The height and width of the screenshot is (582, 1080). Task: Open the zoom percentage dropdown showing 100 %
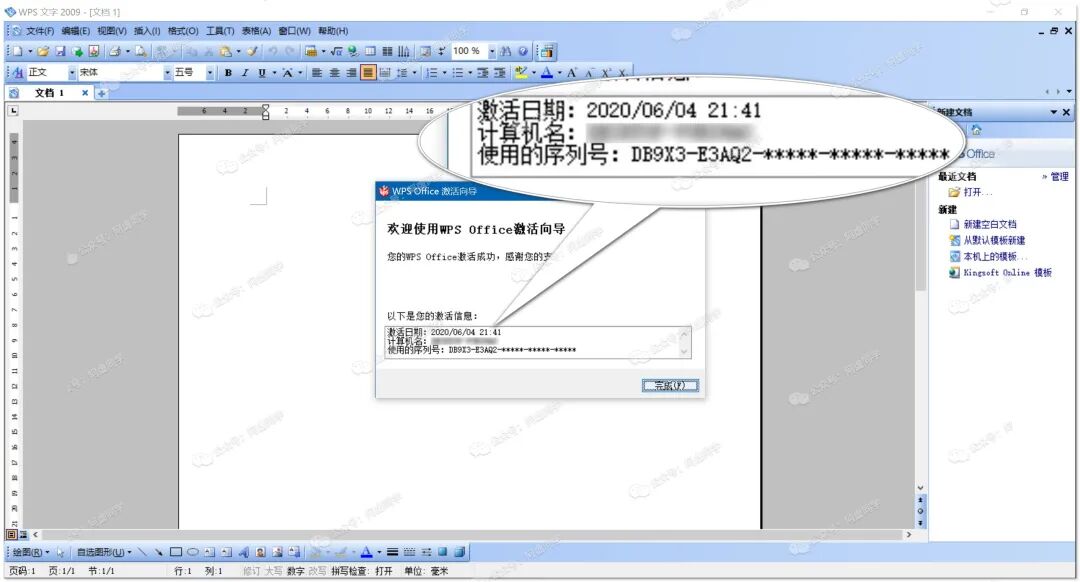pos(492,51)
